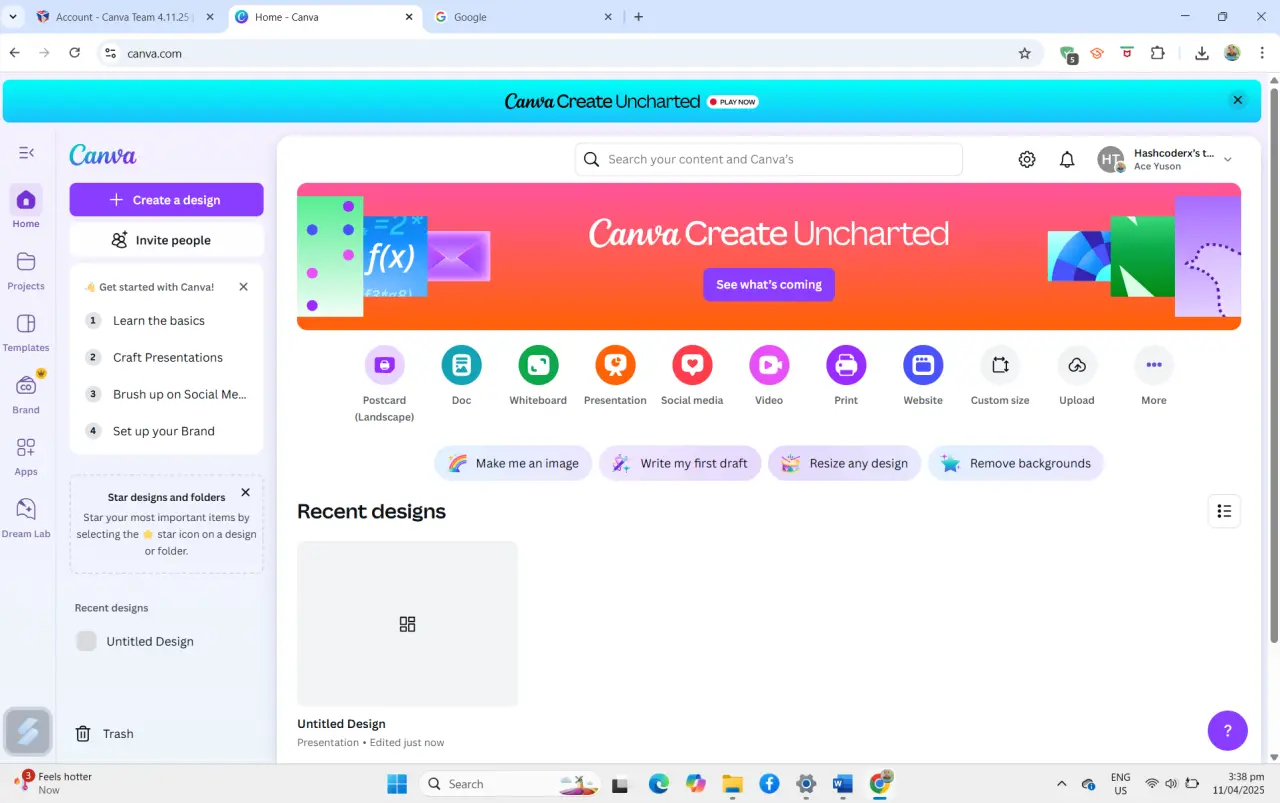Show hidden system tray icons chevron
The width and height of the screenshot is (1280, 803).
[x=1061, y=784]
